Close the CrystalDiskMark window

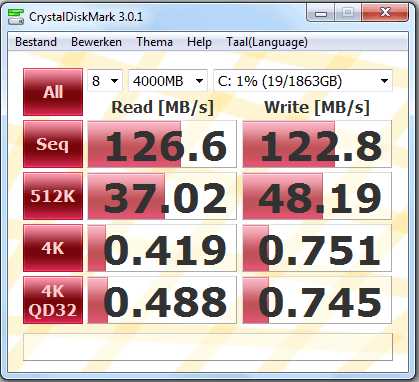click(385, 13)
